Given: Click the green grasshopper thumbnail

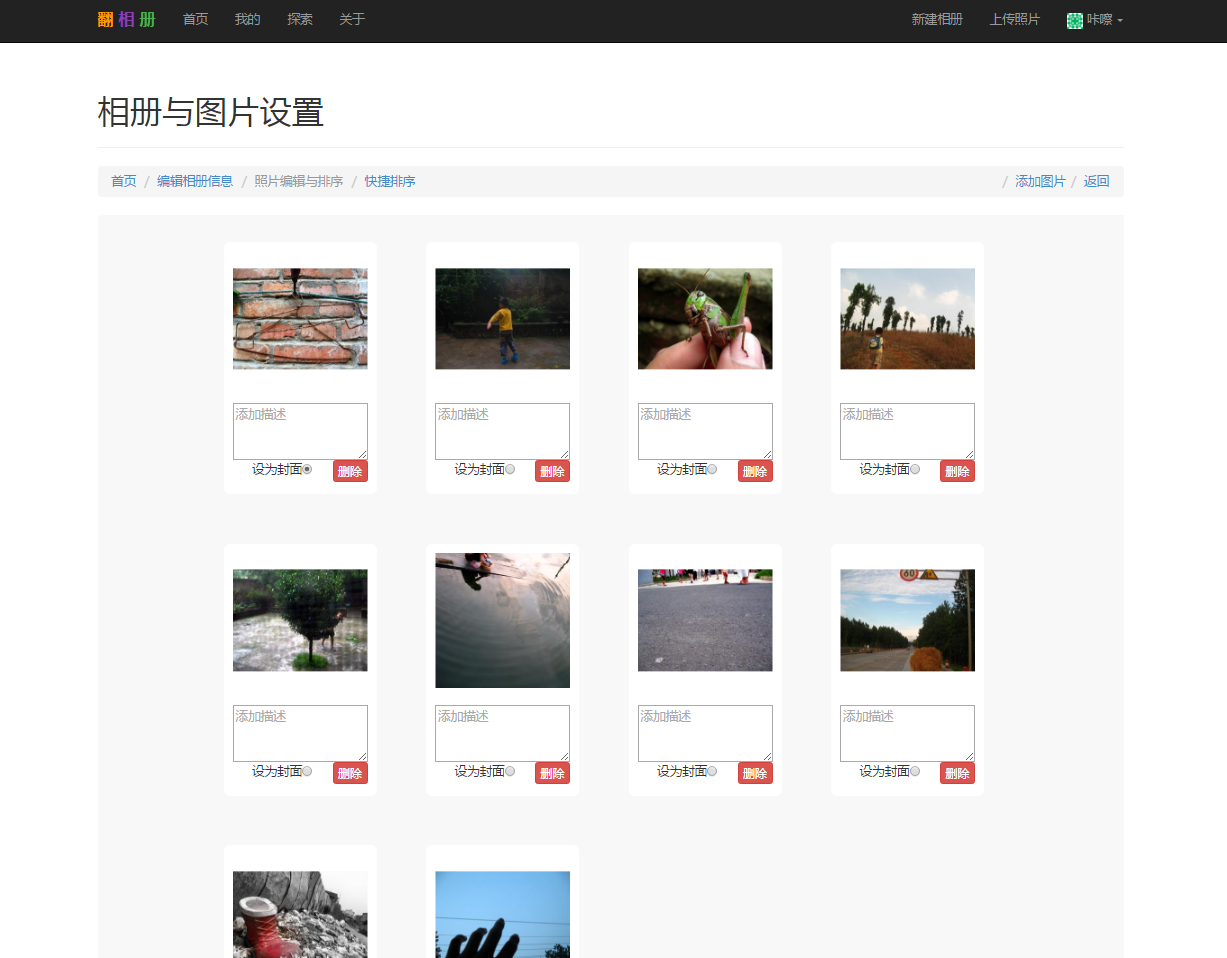Looking at the screenshot, I should click(x=705, y=319).
